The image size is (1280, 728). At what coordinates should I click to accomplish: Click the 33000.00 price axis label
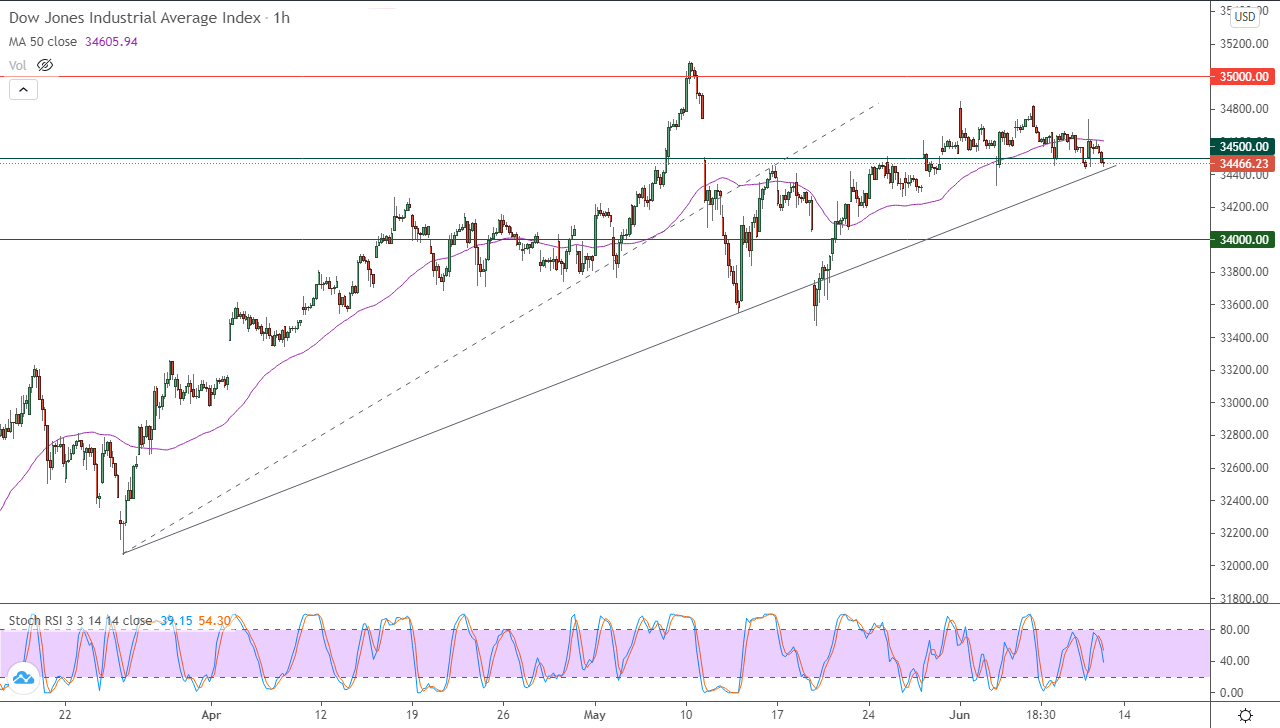click(x=1245, y=403)
